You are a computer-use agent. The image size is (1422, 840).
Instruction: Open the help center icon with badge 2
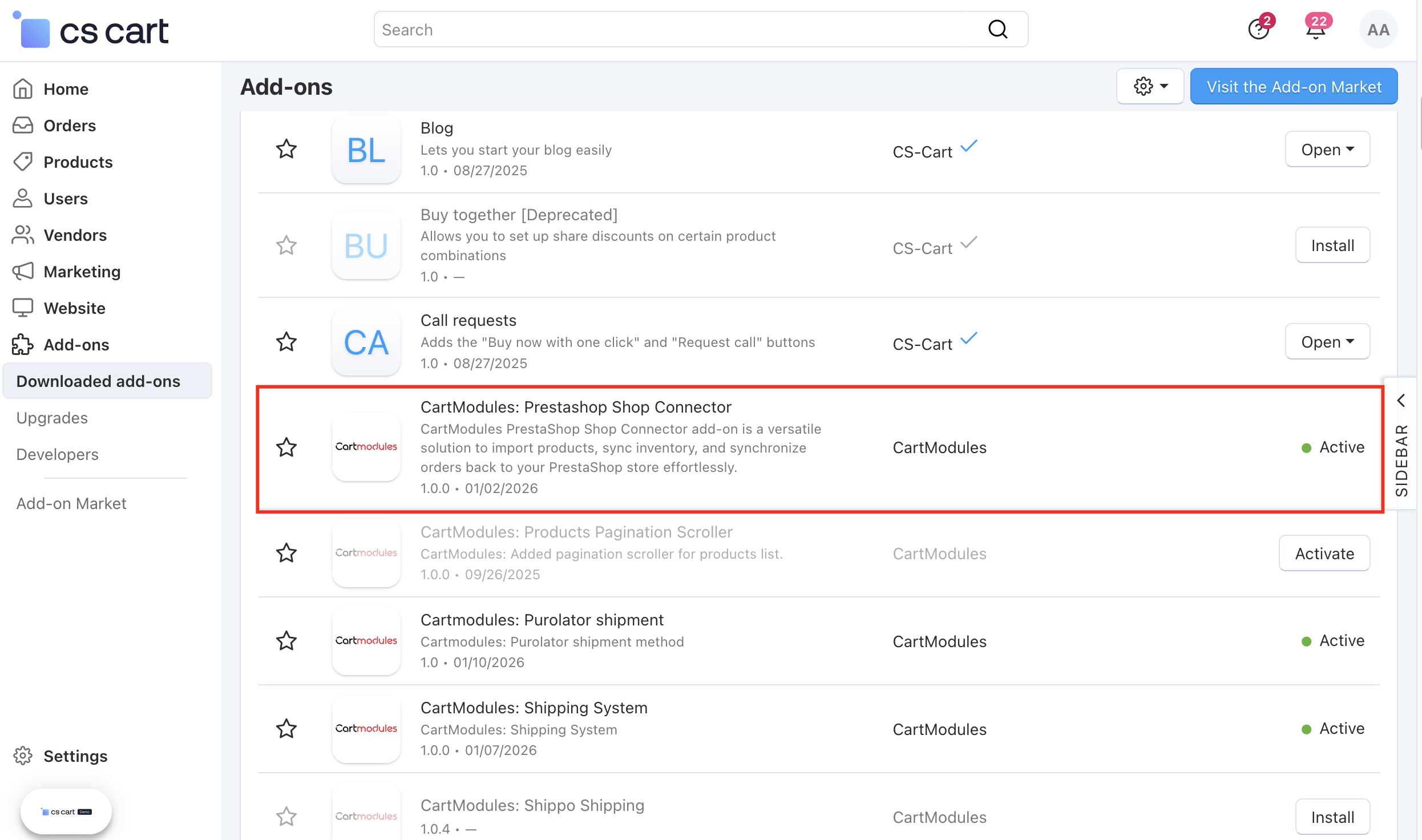pos(1259,29)
